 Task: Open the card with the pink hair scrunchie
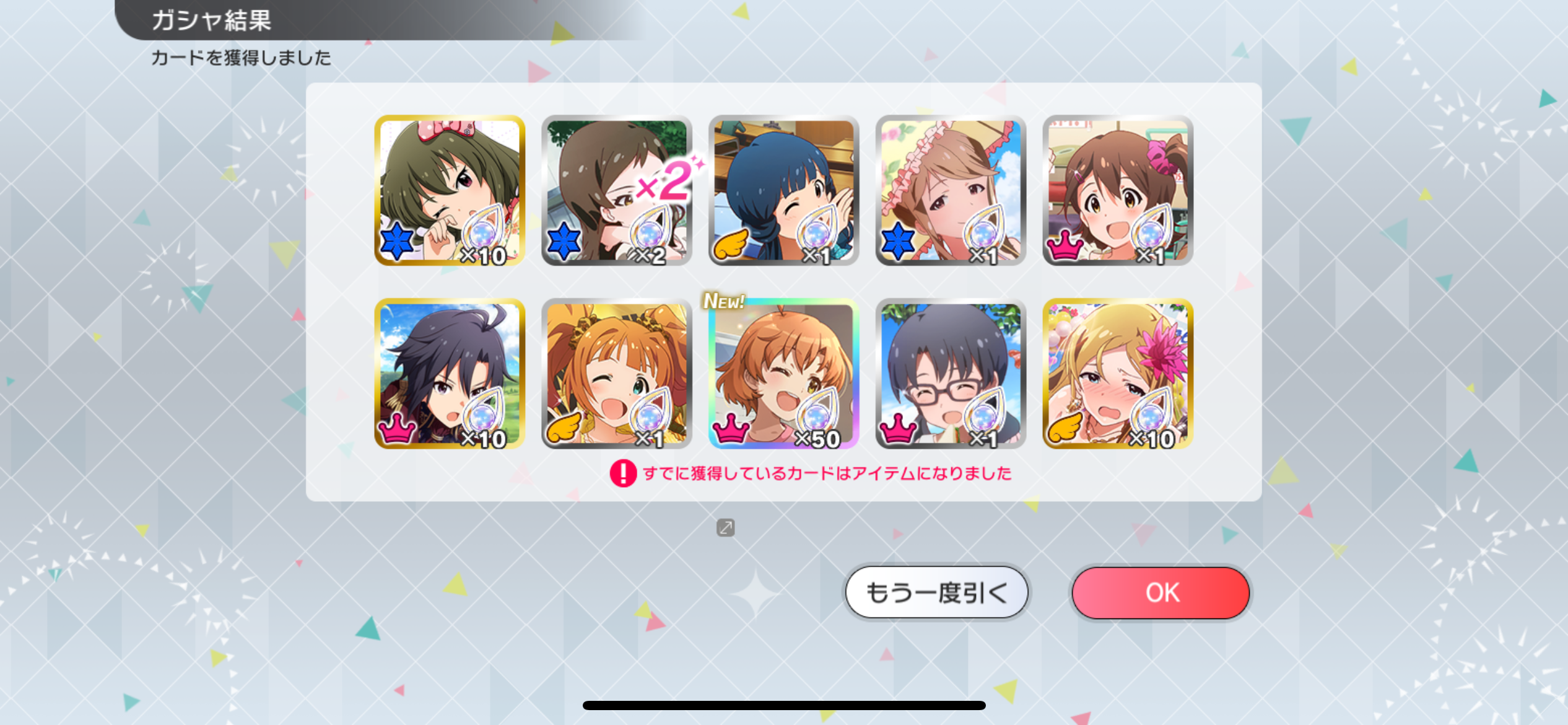pos(1118,190)
